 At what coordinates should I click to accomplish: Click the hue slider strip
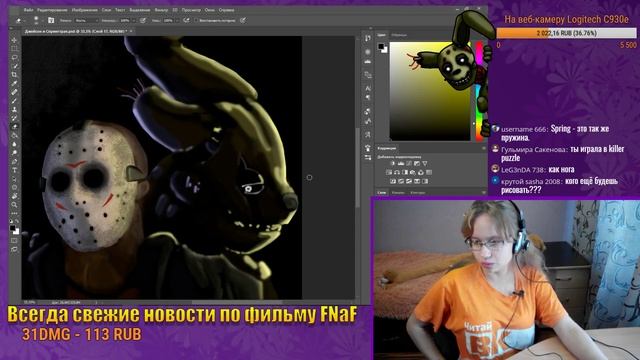[478, 91]
